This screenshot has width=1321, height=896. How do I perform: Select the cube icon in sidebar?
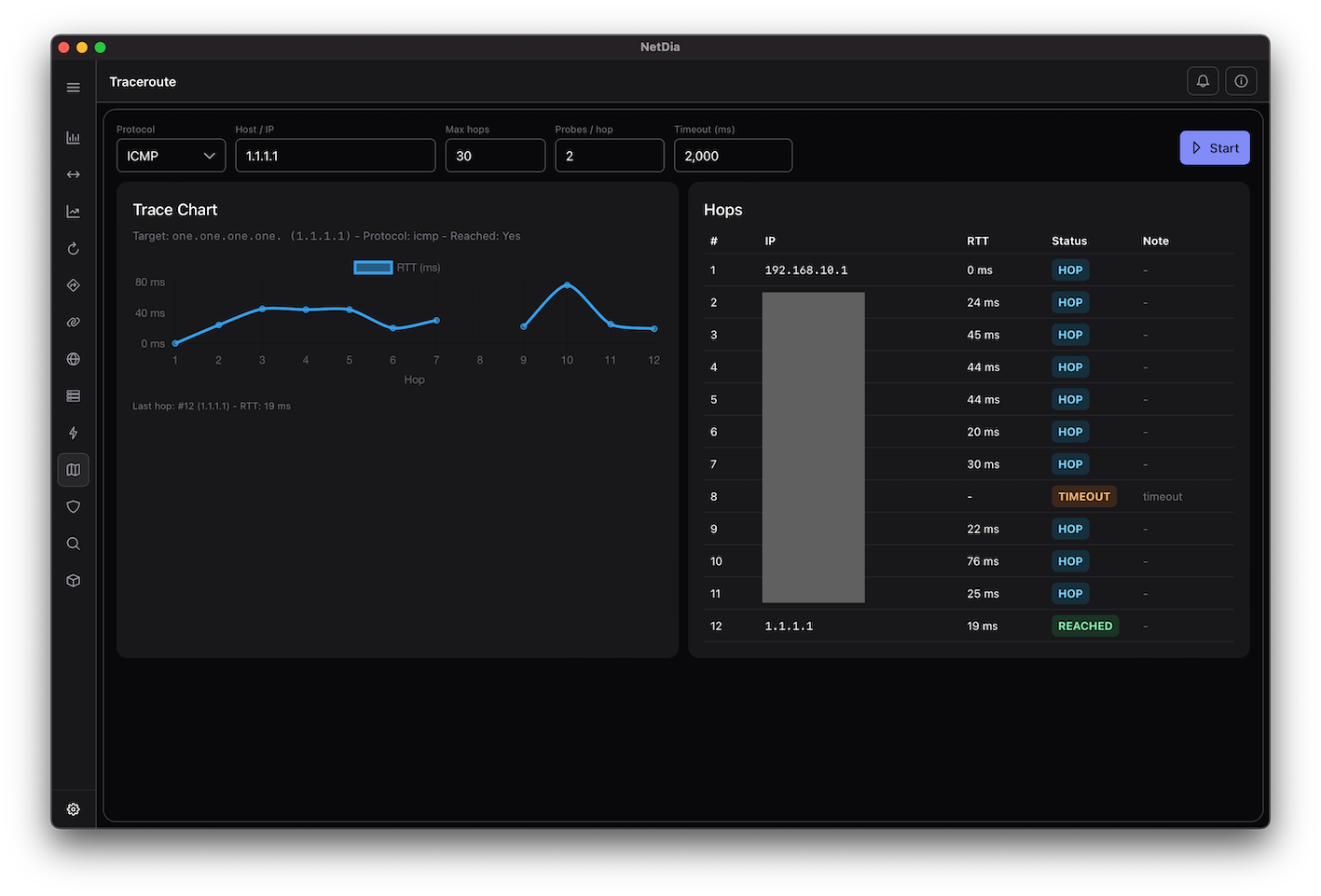(74, 581)
